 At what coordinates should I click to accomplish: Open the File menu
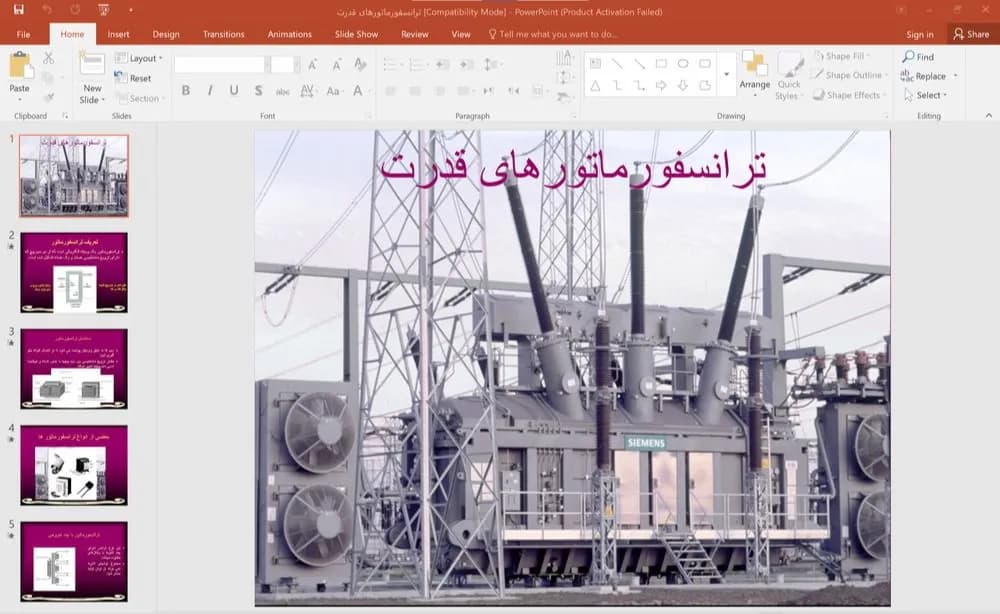(x=23, y=34)
